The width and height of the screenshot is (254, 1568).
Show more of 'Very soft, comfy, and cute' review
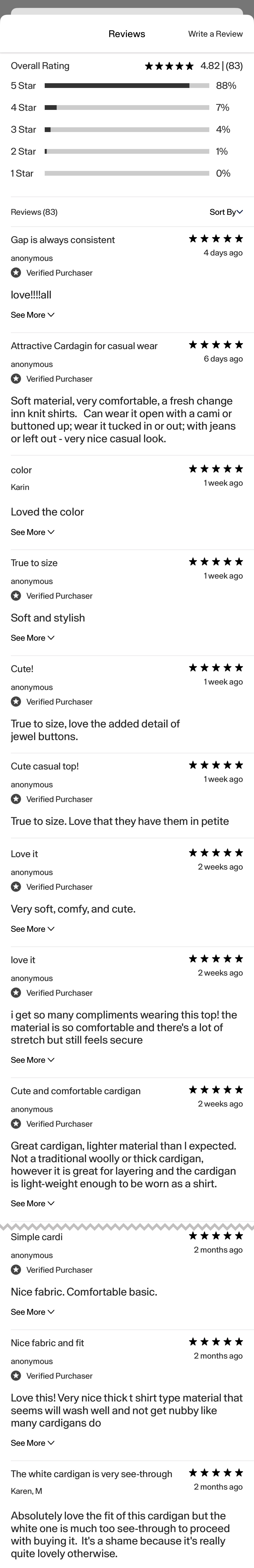(32, 929)
